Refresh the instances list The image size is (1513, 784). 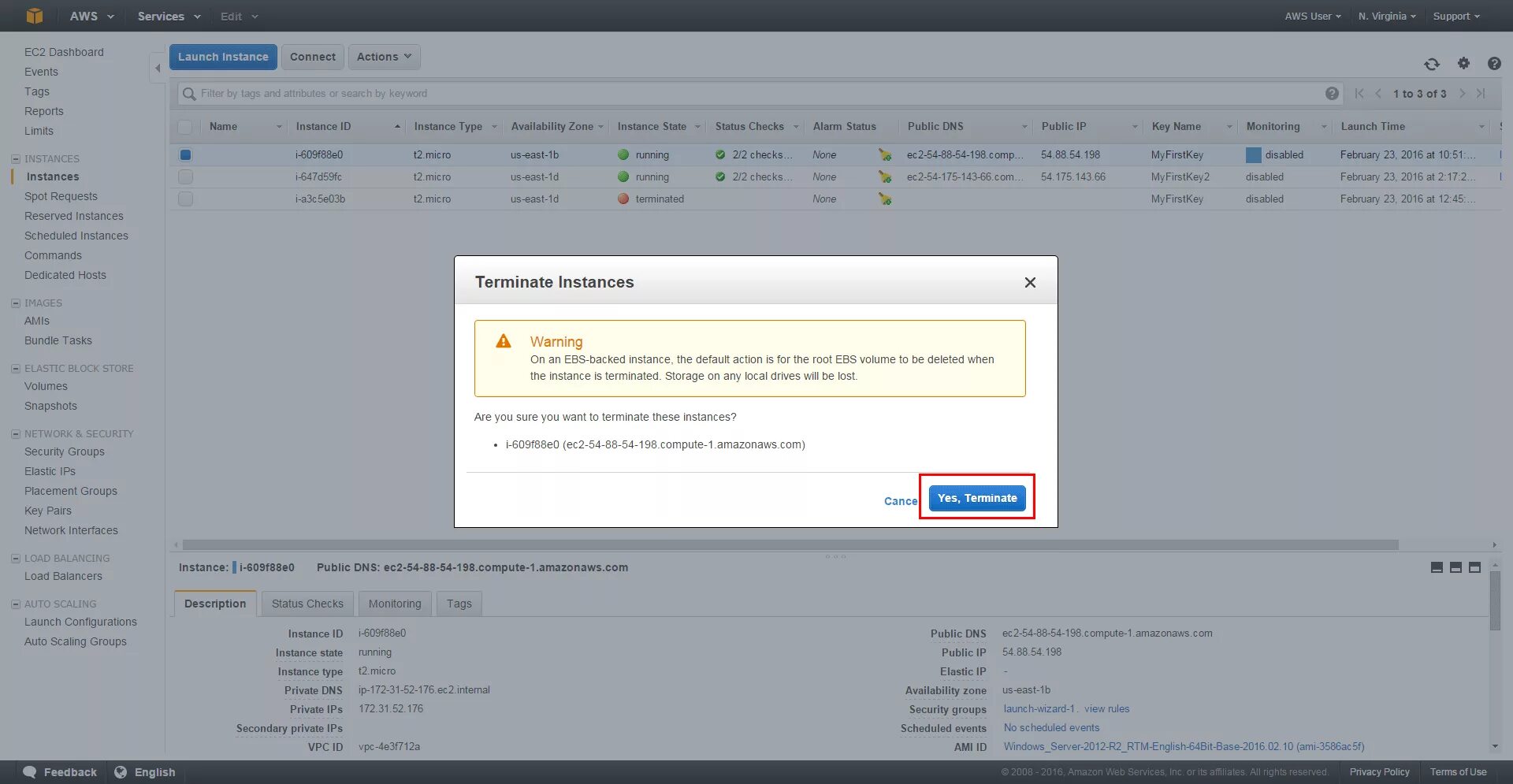(1432, 64)
